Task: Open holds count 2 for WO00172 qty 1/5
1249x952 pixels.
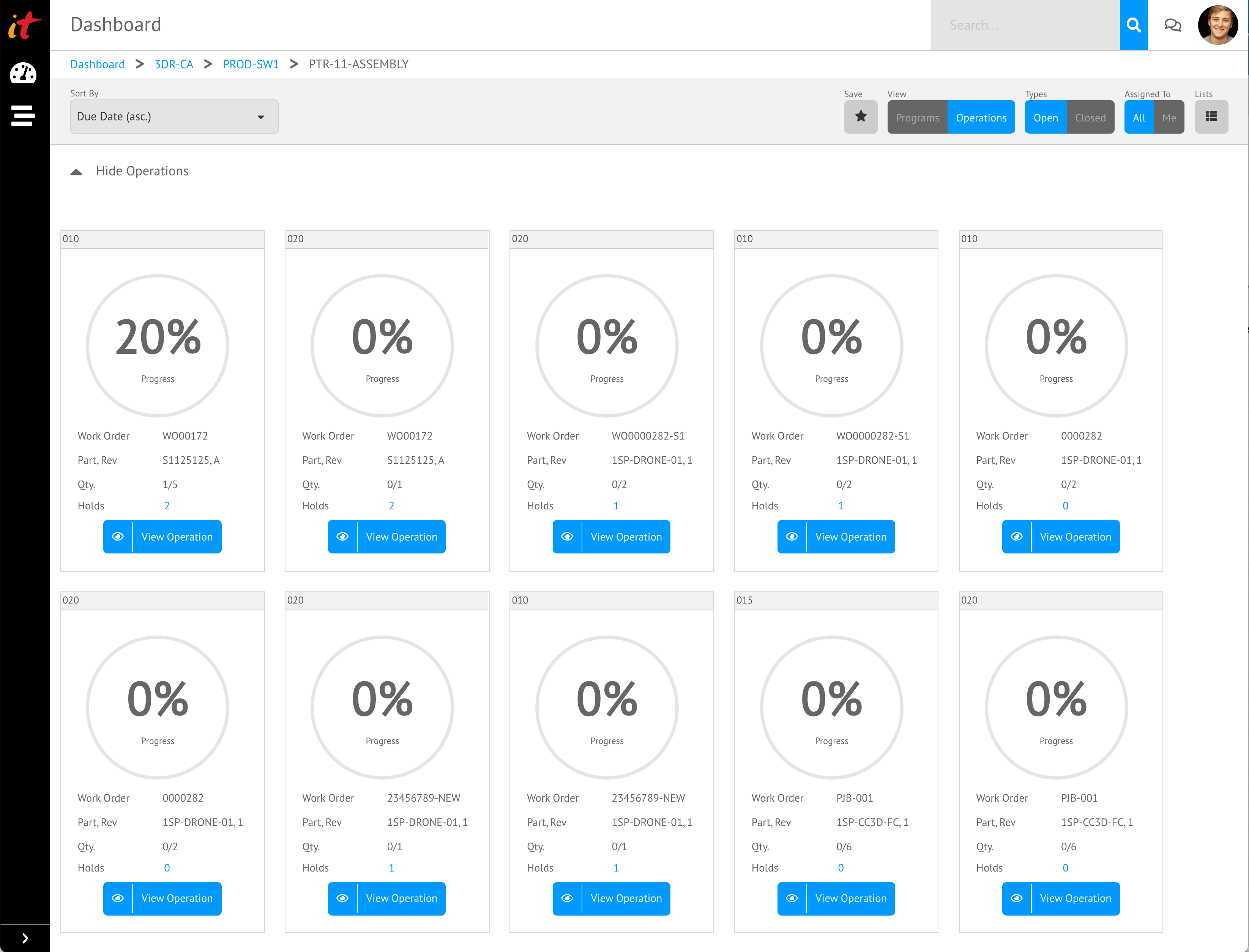Action: click(x=167, y=506)
